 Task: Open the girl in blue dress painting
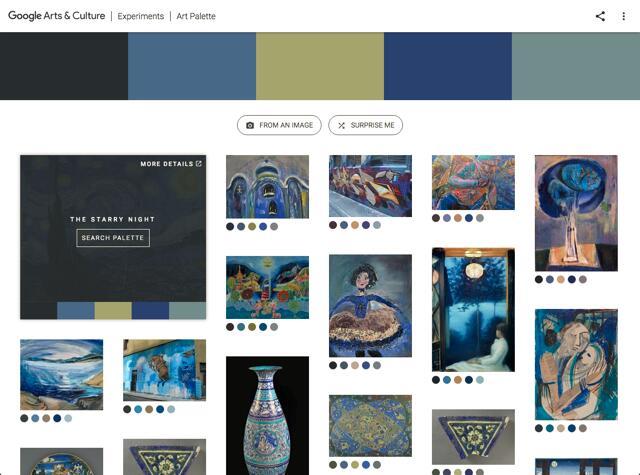370,306
